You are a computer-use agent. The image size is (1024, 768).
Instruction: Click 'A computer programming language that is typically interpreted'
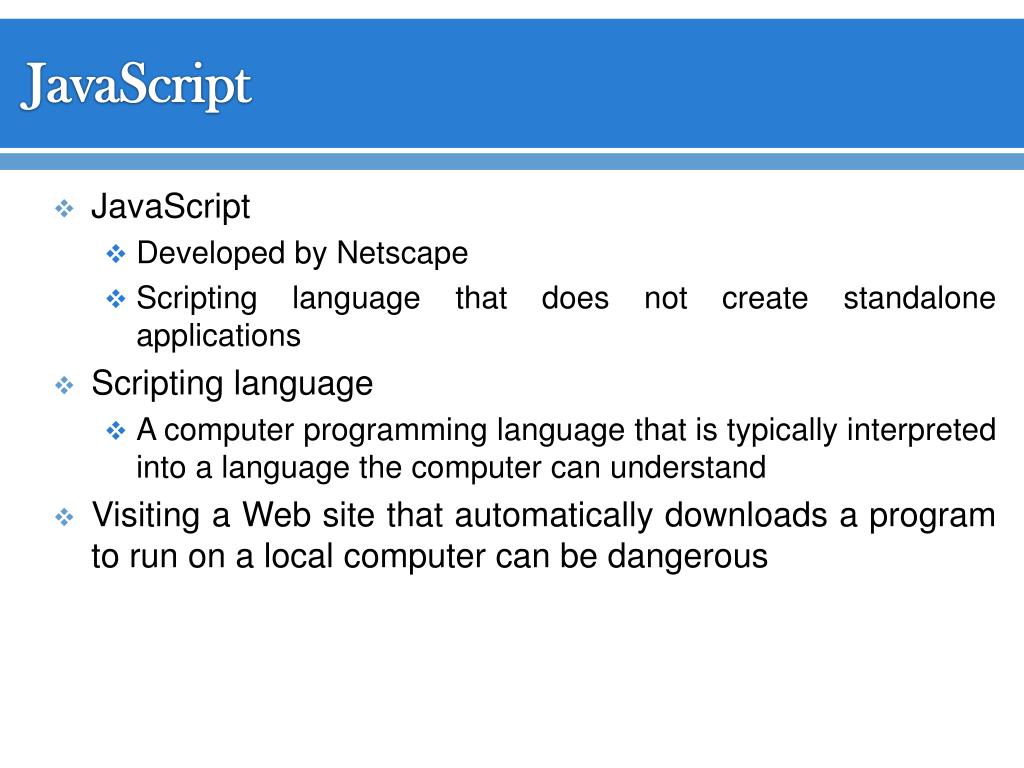tap(566, 430)
